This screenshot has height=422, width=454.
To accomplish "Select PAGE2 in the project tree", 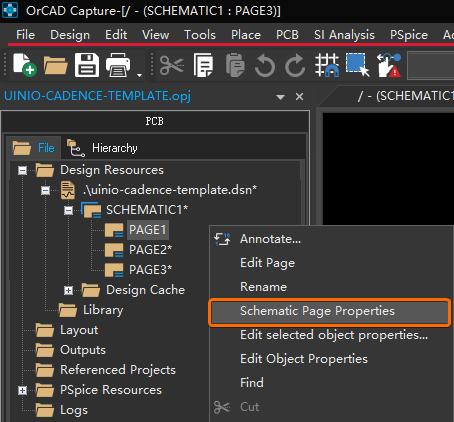I will (x=150, y=250).
